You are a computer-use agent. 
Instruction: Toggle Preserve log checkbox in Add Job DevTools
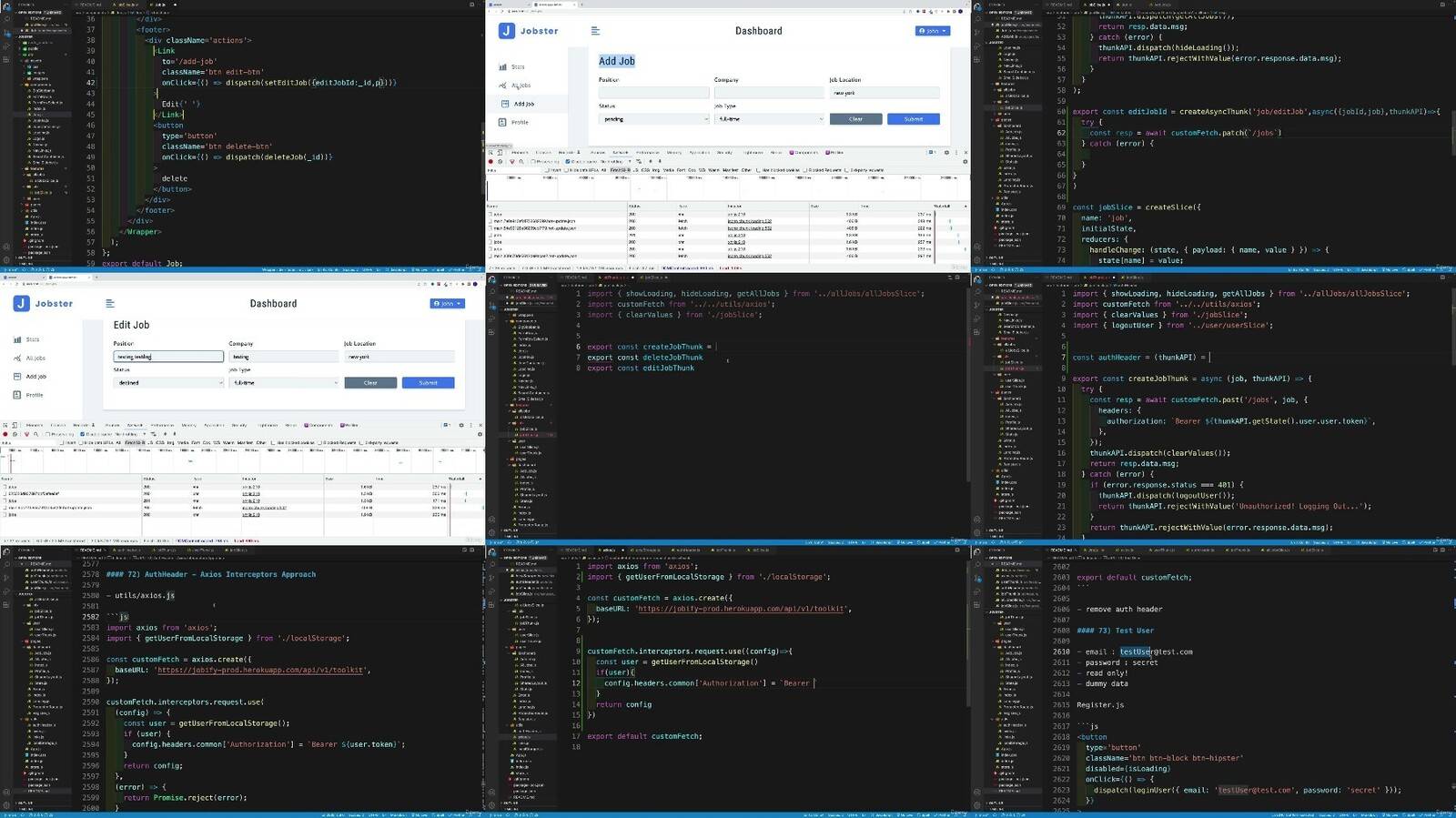coord(532,161)
